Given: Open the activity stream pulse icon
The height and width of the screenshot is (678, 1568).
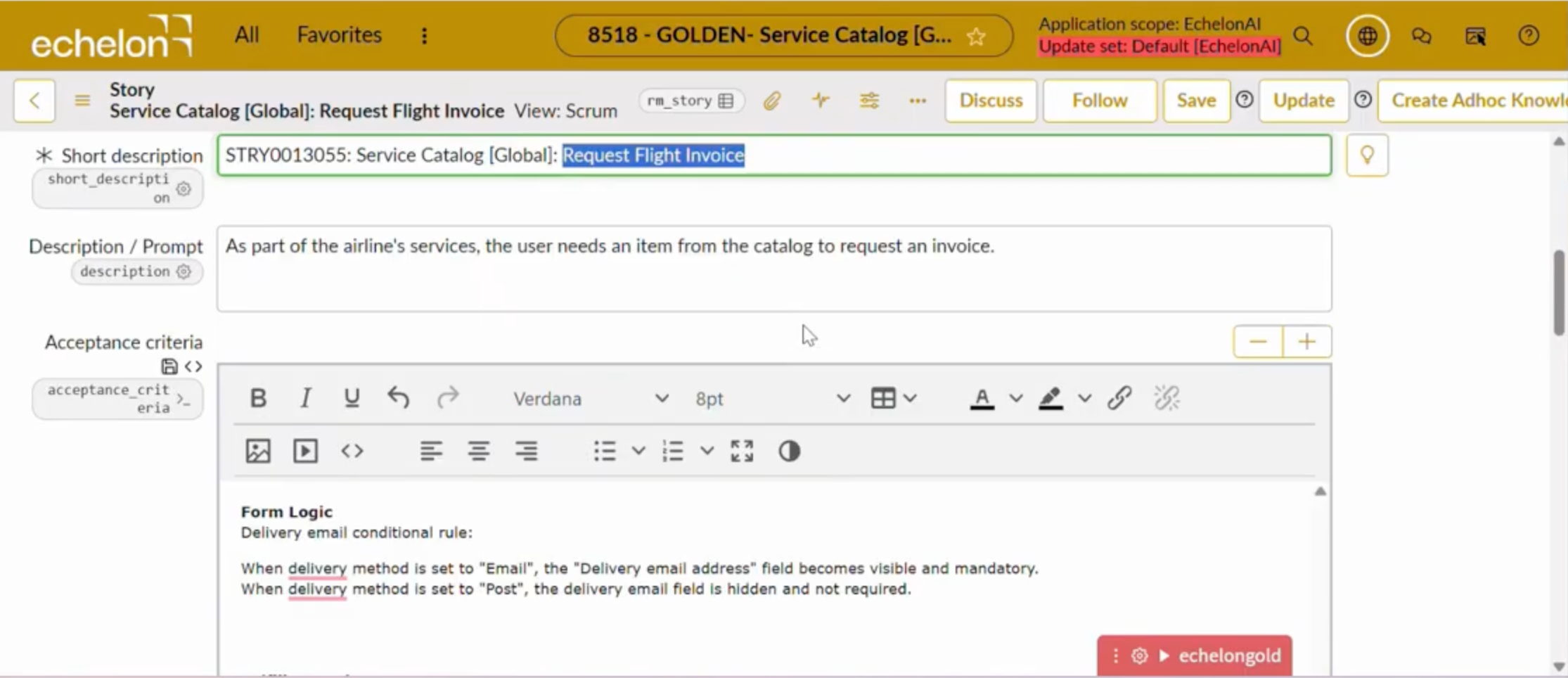Looking at the screenshot, I should click(x=820, y=101).
